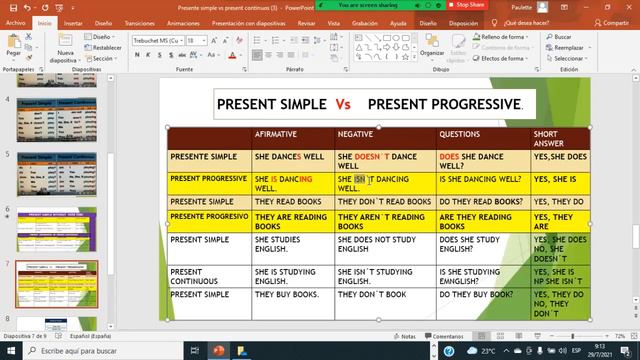Open Comentarios from the status bar
The height and width of the screenshot is (360, 640).
[444, 336]
